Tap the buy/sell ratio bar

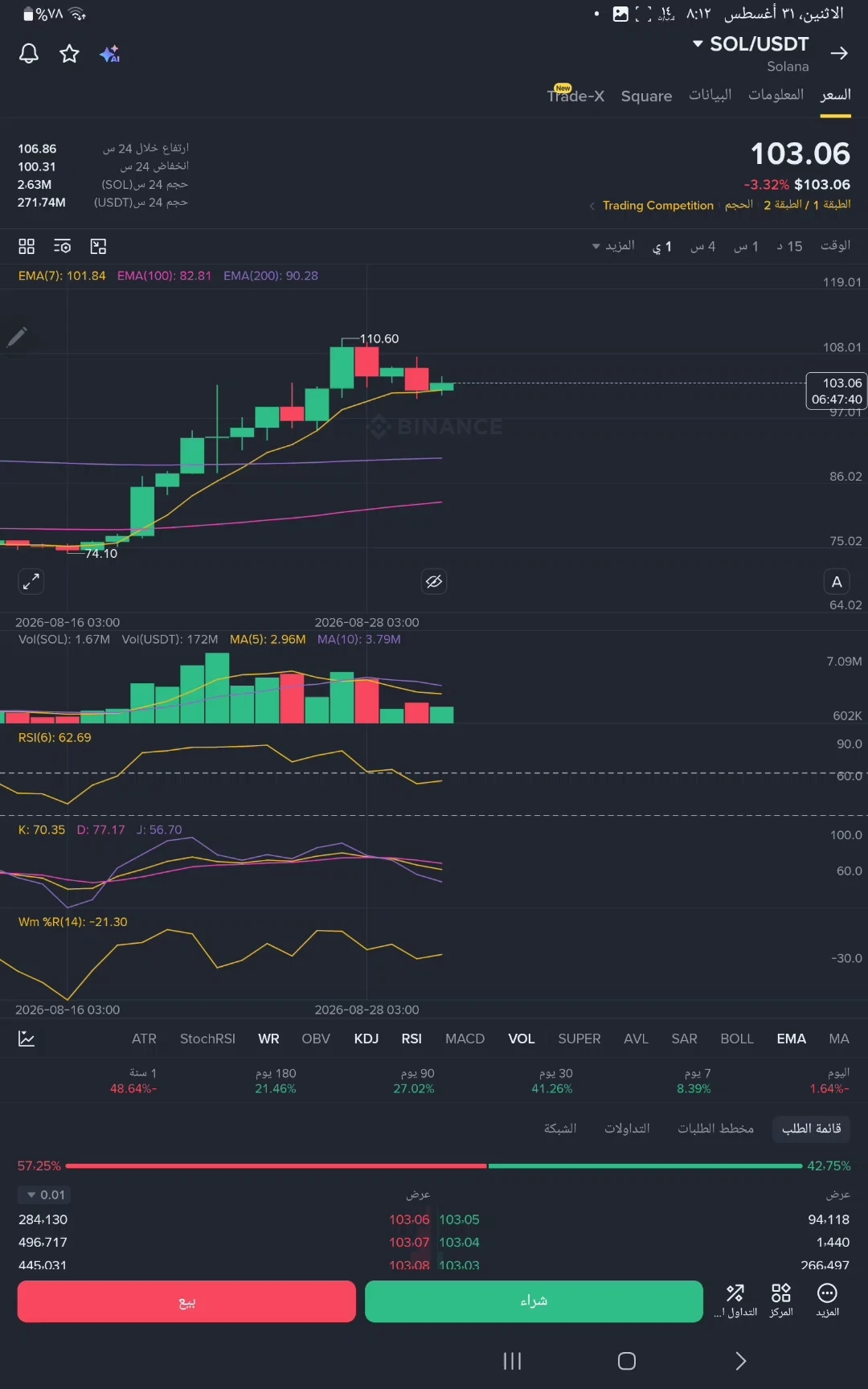[434, 1166]
